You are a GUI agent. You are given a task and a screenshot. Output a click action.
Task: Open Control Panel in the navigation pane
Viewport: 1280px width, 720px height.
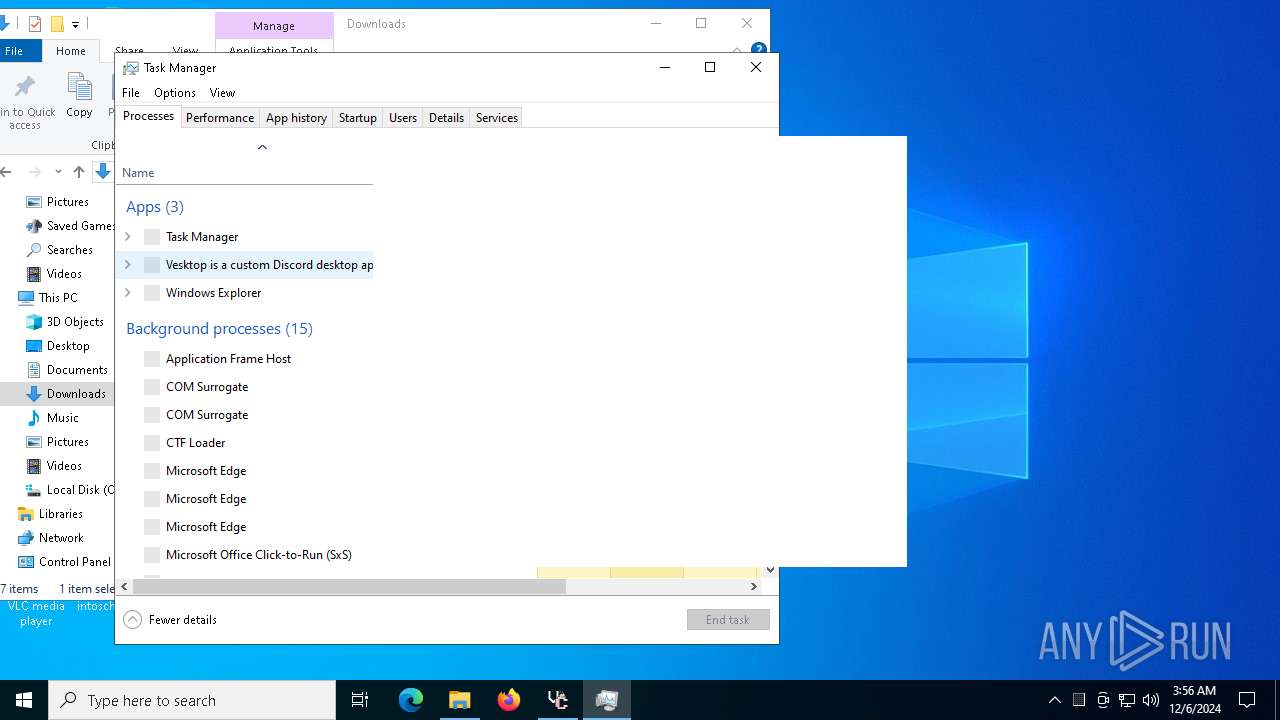(74, 562)
